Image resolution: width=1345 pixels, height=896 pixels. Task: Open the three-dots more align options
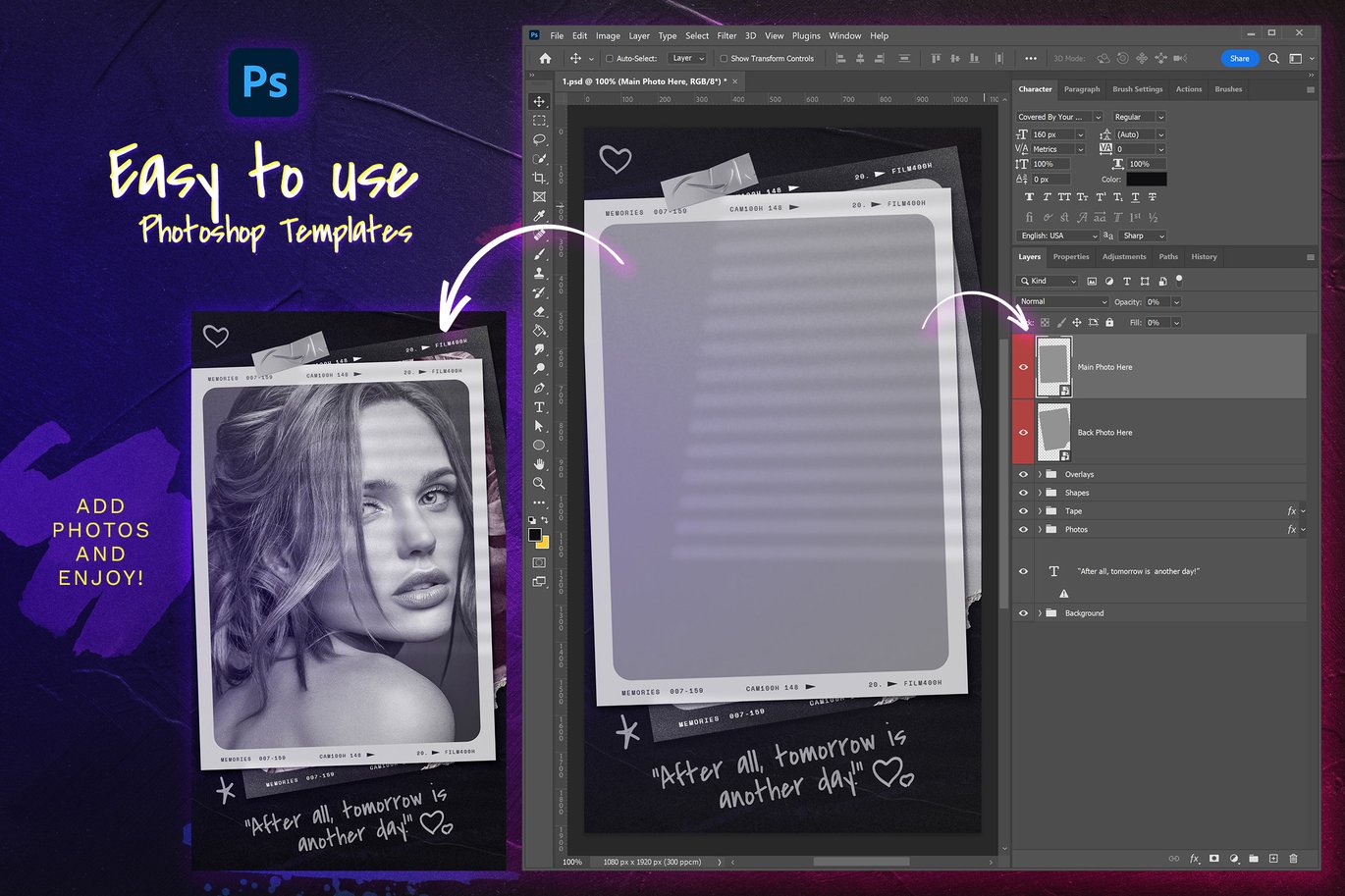(x=1030, y=59)
